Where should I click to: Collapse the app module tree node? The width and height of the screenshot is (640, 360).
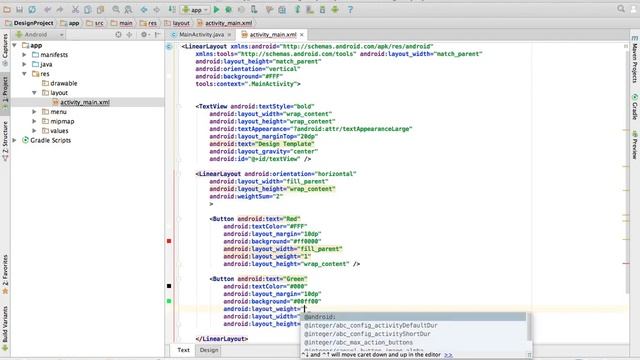(15, 45)
